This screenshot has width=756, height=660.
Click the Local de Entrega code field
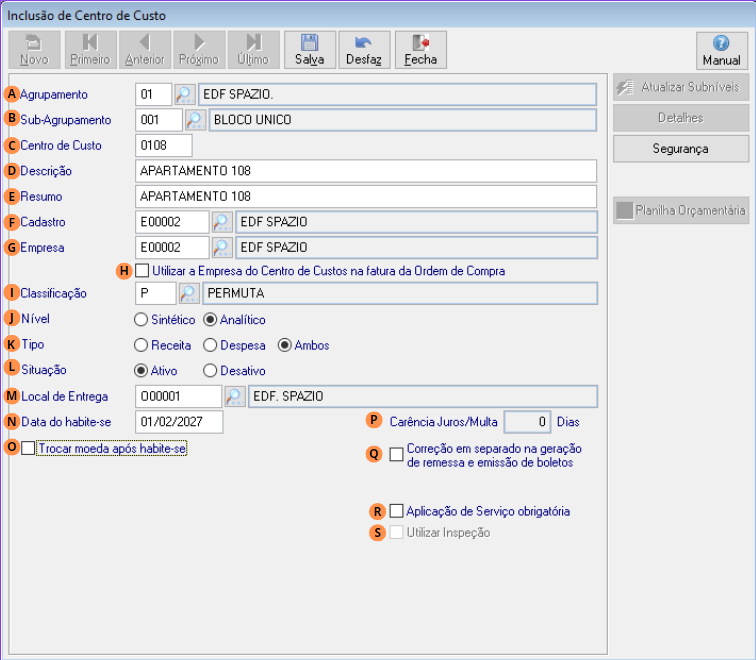178,396
